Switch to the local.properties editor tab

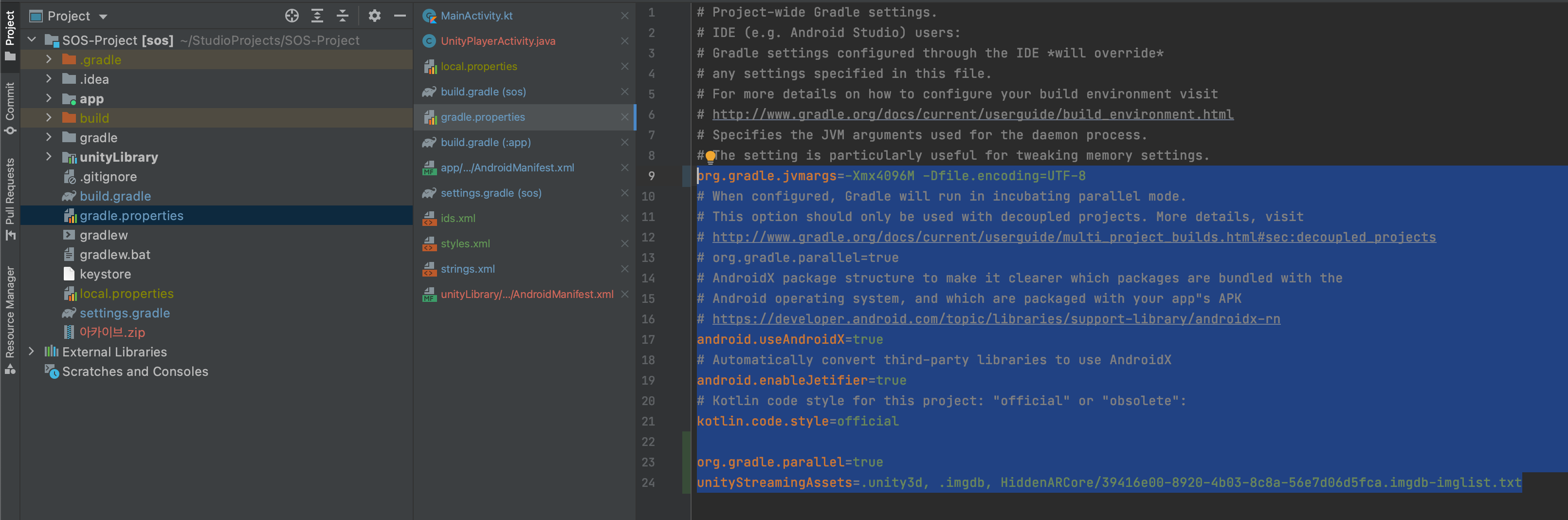pos(479,66)
